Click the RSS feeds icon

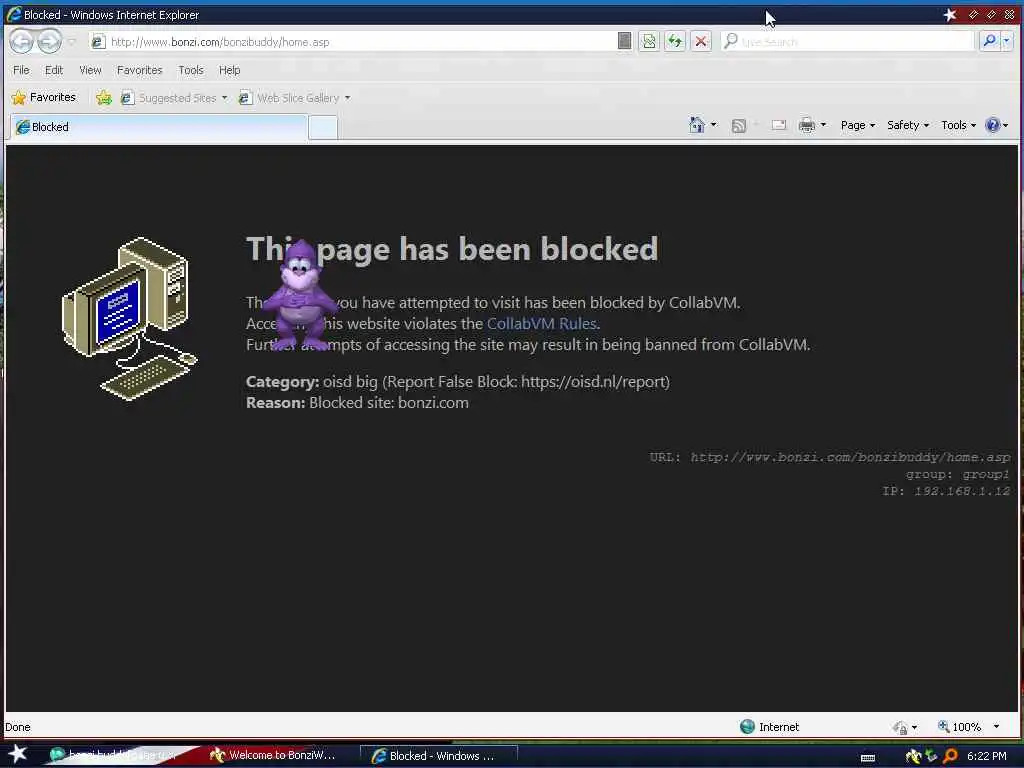[739, 125]
